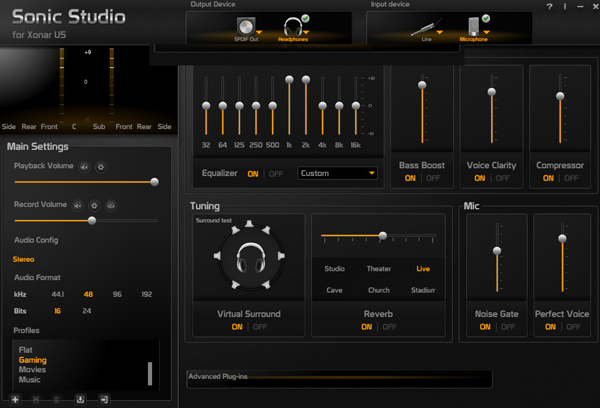Test the top-left surround speaker
The width and height of the screenshot is (600, 408).
(235, 230)
